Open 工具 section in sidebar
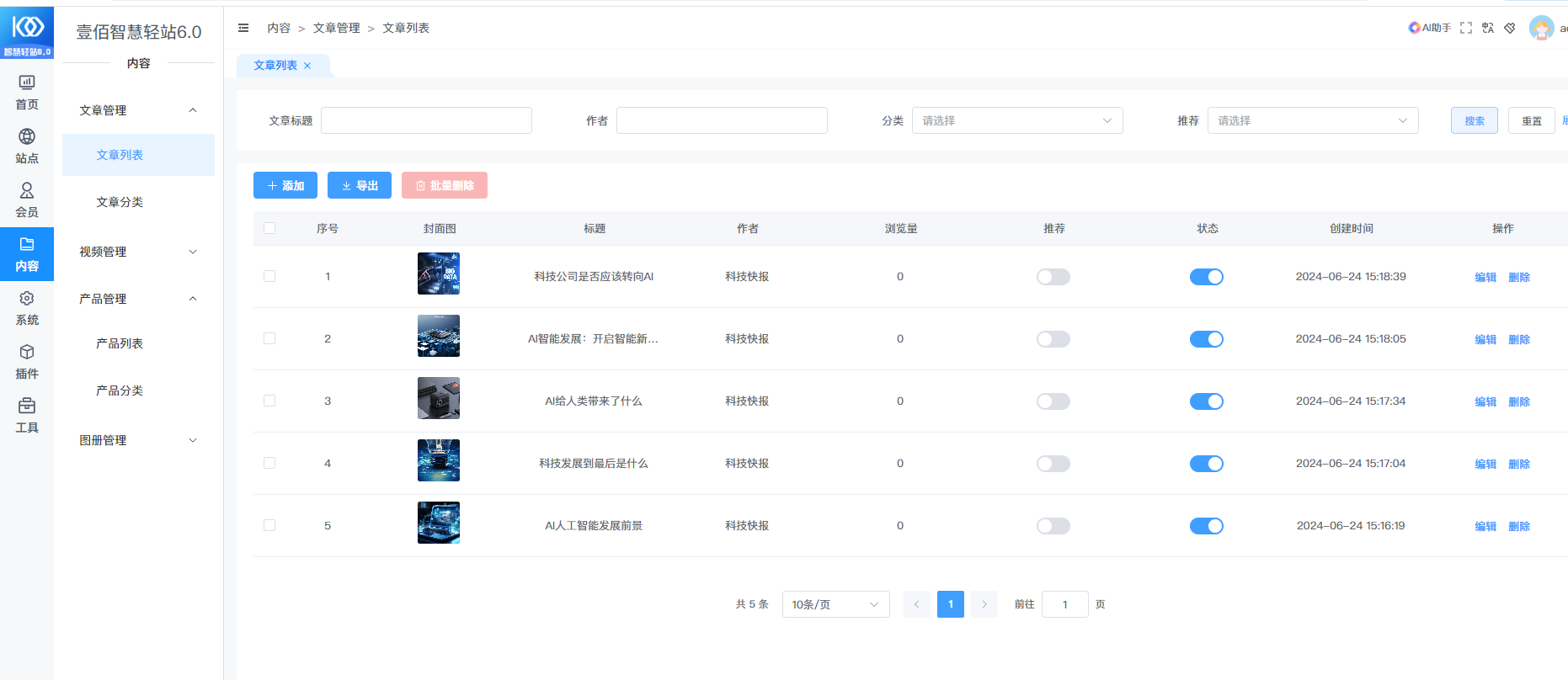This screenshot has height=680, width=1568. click(x=27, y=415)
